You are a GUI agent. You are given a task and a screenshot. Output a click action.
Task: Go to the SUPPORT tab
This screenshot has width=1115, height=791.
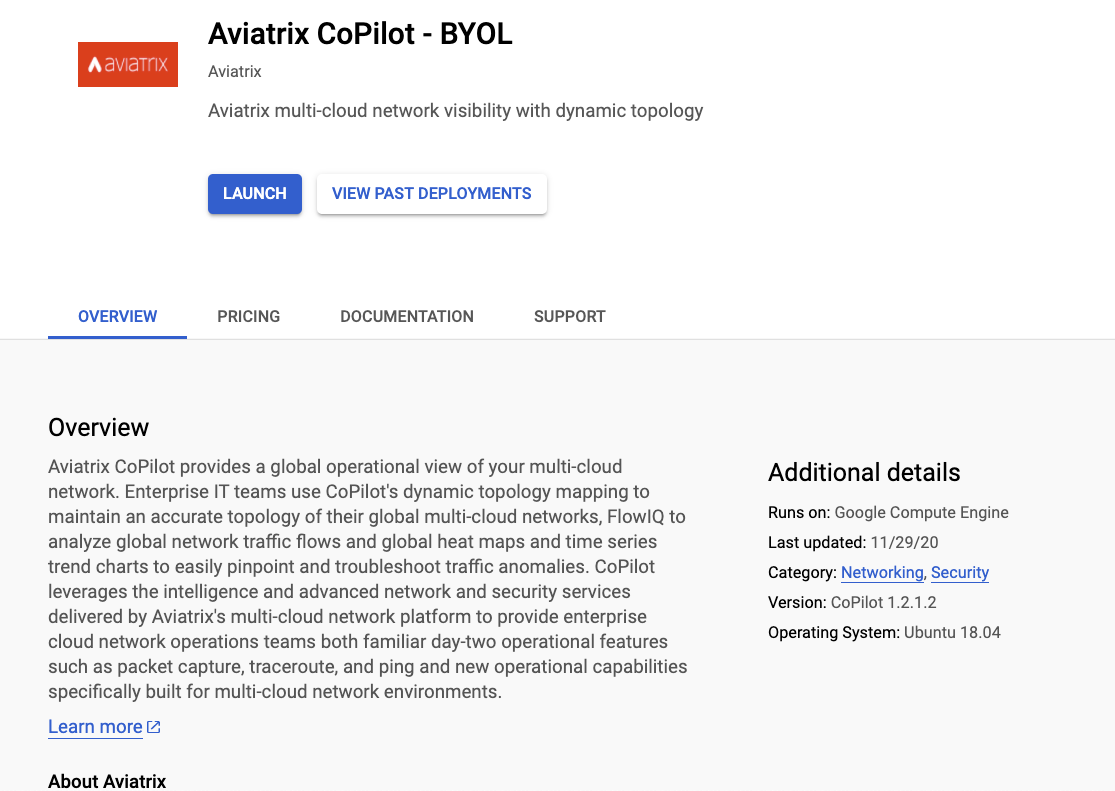(x=569, y=316)
